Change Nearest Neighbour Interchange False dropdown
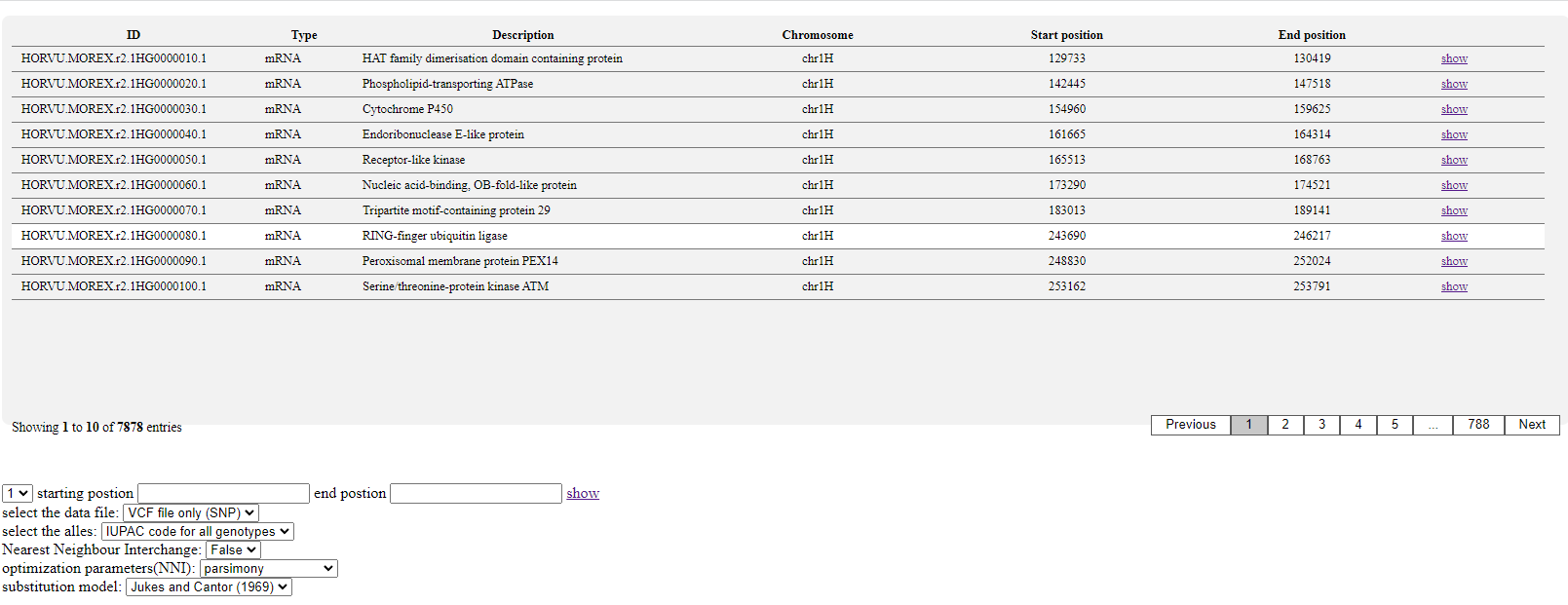The image size is (1568, 605). click(233, 549)
